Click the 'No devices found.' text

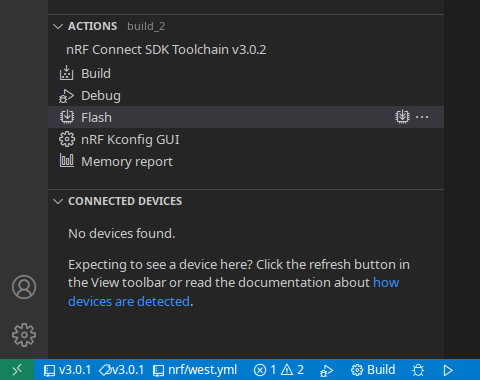(x=121, y=233)
